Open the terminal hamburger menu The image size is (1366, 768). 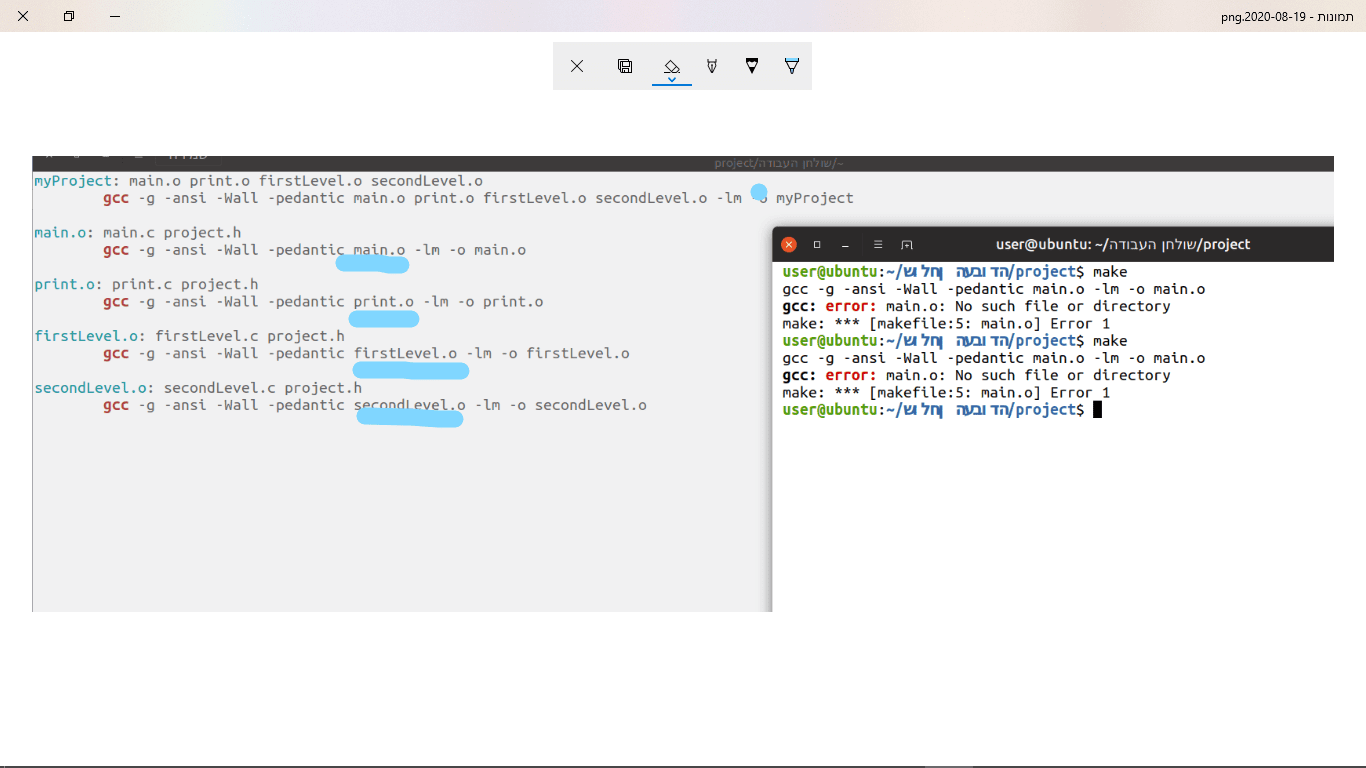[x=878, y=244]
